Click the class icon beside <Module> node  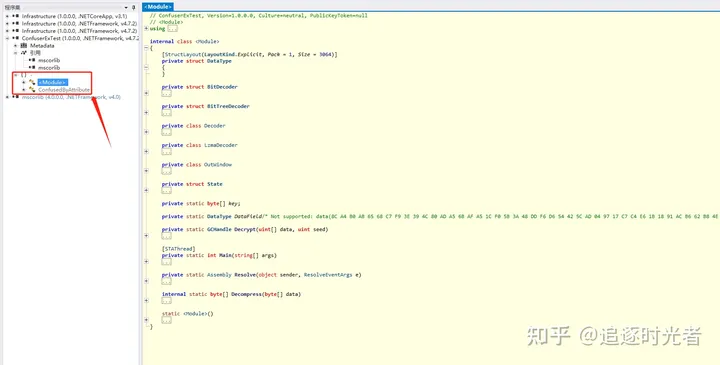pos(32,82)
